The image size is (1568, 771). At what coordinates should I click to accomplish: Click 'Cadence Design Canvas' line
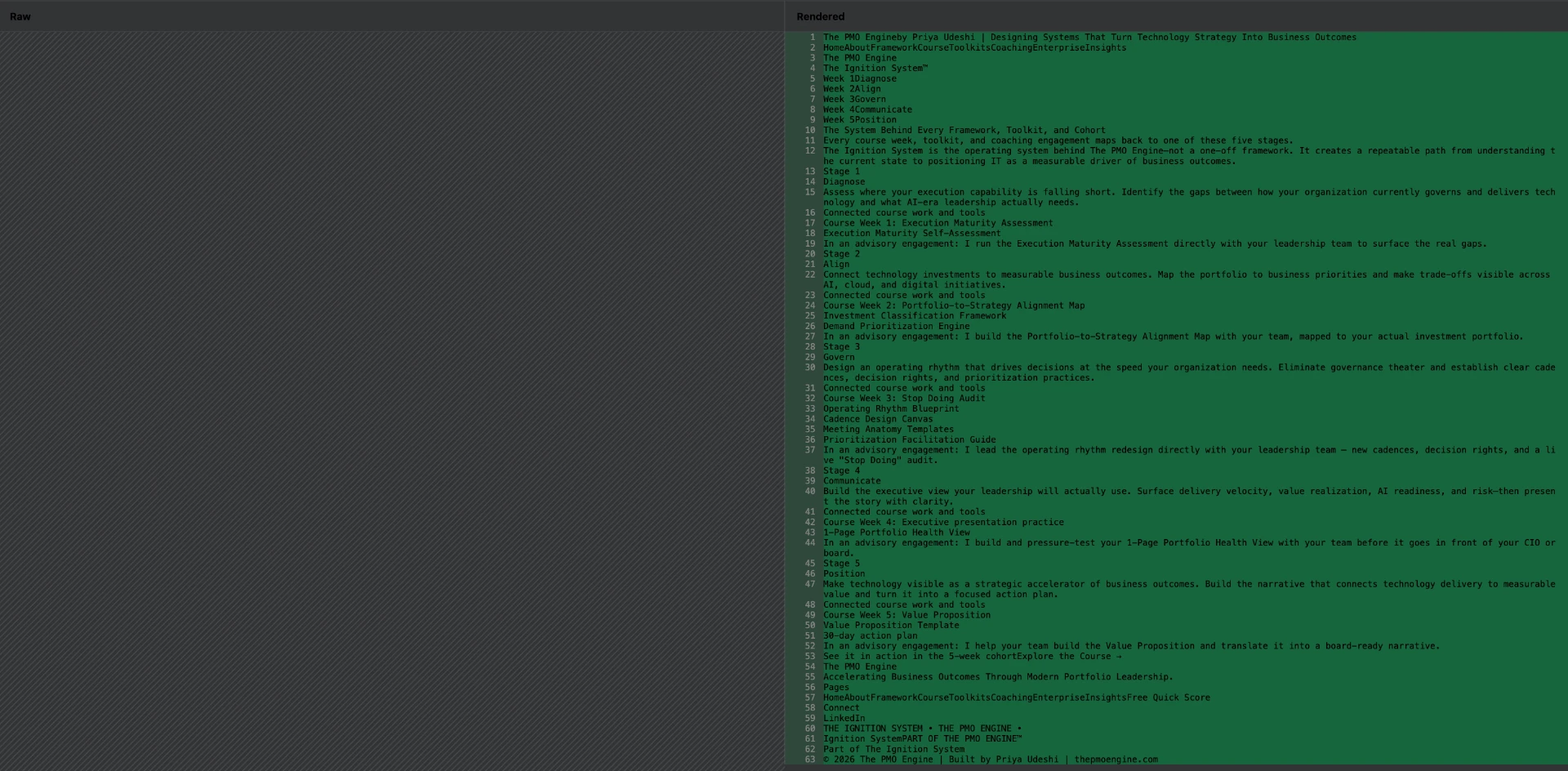878,419
